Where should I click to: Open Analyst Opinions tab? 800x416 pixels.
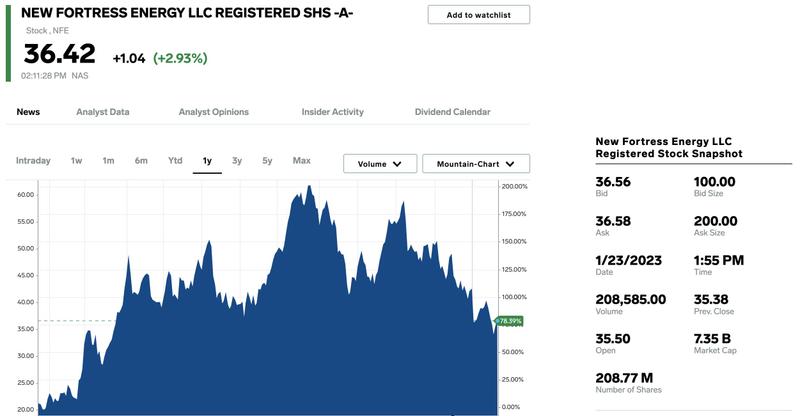213,112
